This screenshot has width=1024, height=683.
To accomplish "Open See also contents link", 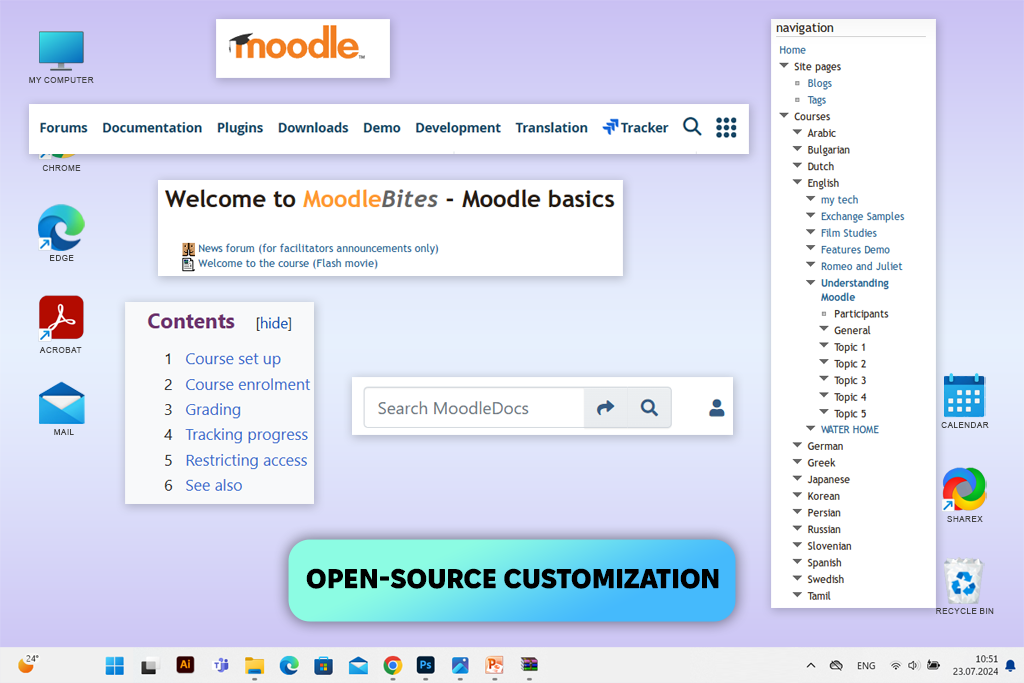I will (x=214, y=485).
